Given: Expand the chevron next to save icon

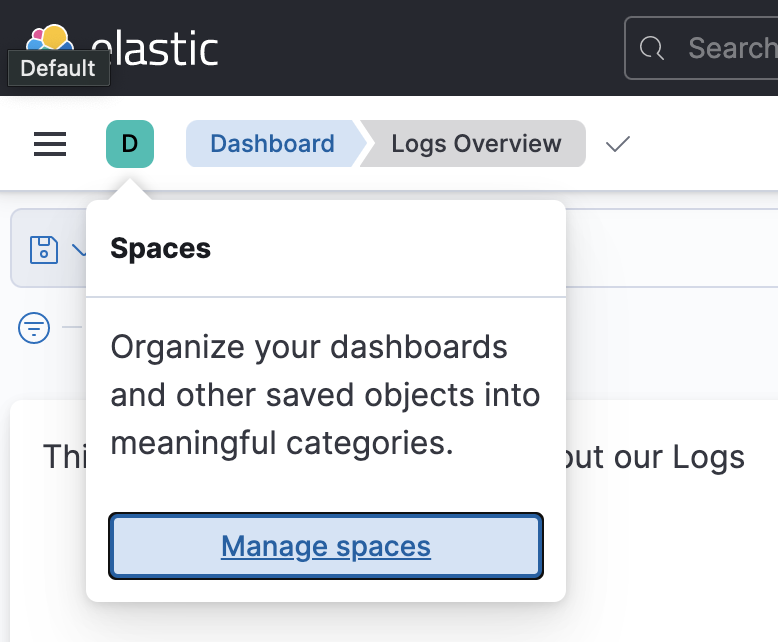Looking at the screenshot, I should 78,249.
